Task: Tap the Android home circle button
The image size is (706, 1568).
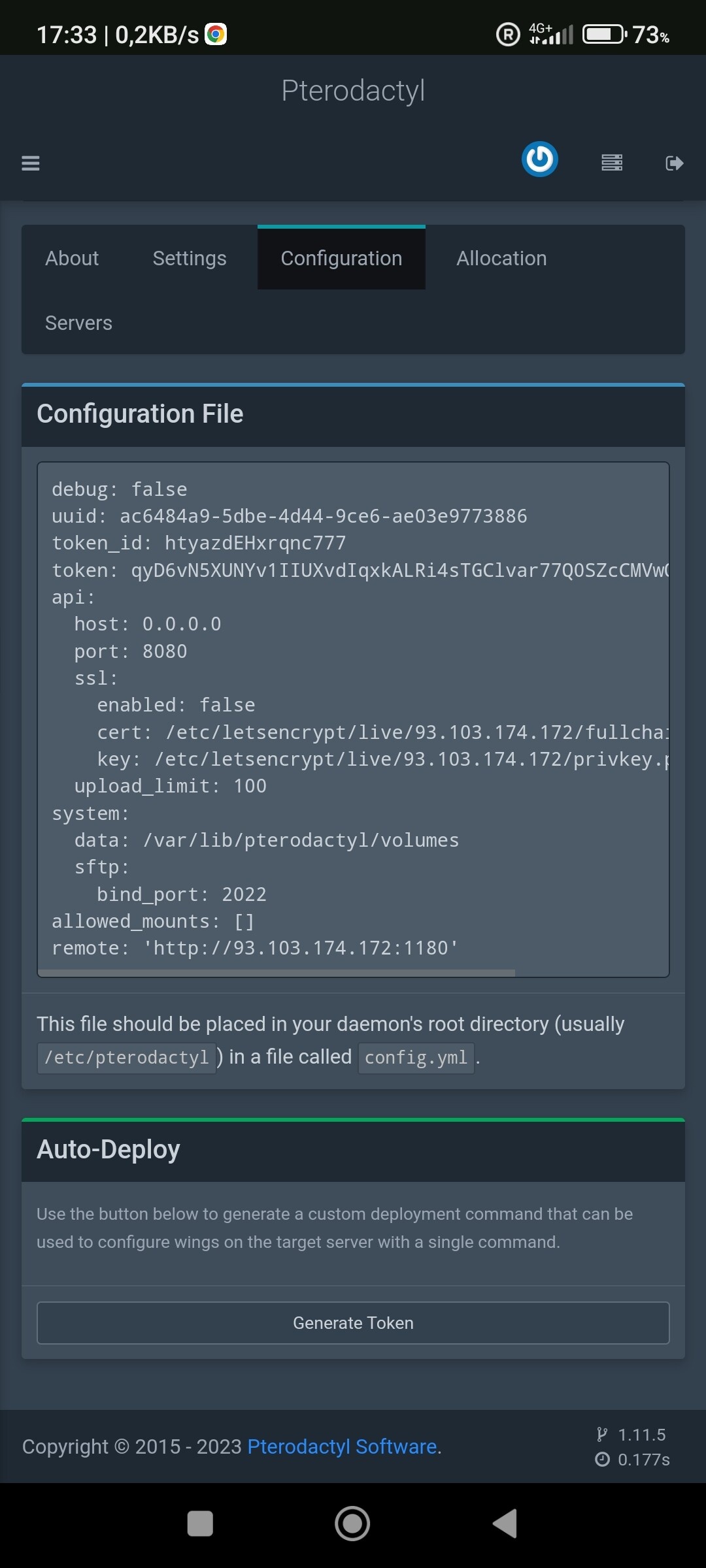Action: tap(352, 1524)
